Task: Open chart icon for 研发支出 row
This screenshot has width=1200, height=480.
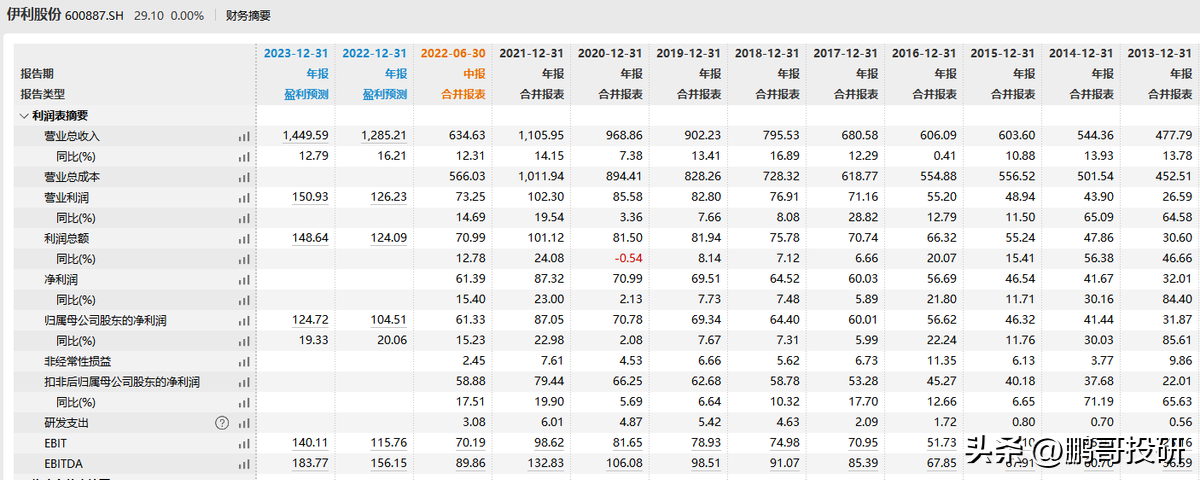Action: point(243,423)
